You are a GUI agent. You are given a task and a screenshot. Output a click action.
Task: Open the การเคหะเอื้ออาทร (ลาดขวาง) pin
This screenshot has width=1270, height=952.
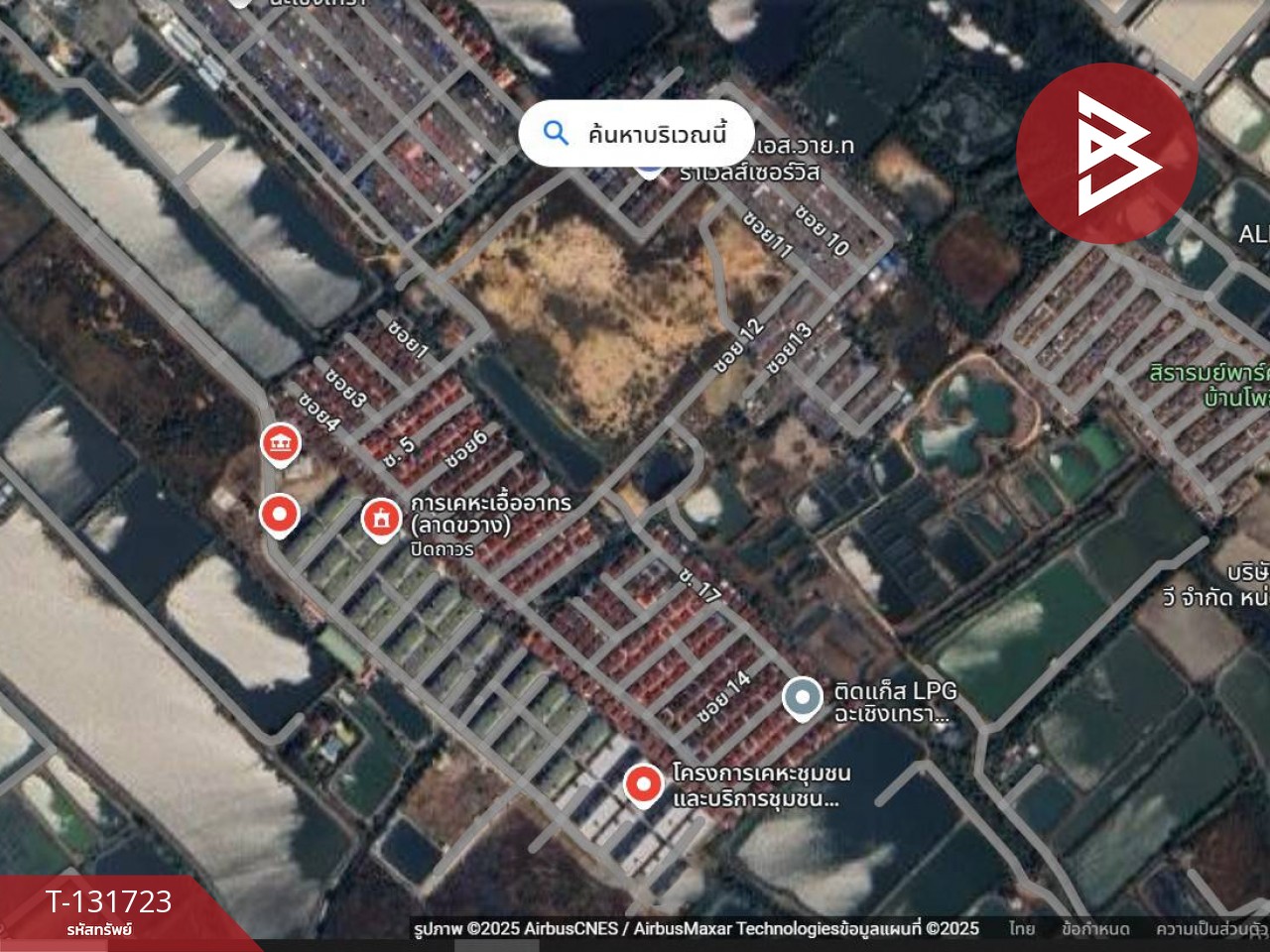click(x=381, y=518)
